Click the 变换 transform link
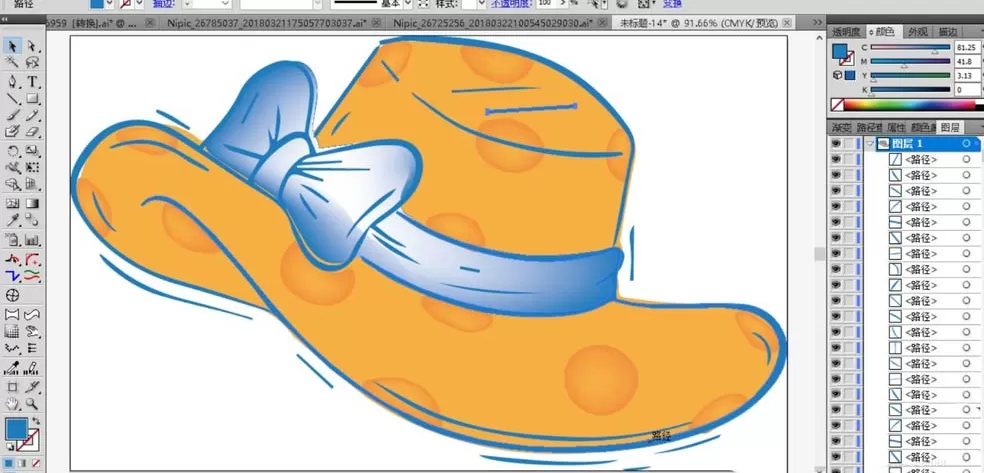The width and height of the screenshot is (984, 473). 672,4
